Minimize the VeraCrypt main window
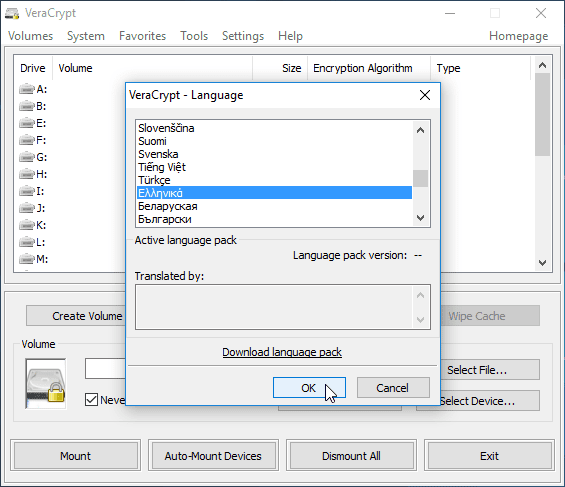The image size is (565, 487). (x=450, y=13)
